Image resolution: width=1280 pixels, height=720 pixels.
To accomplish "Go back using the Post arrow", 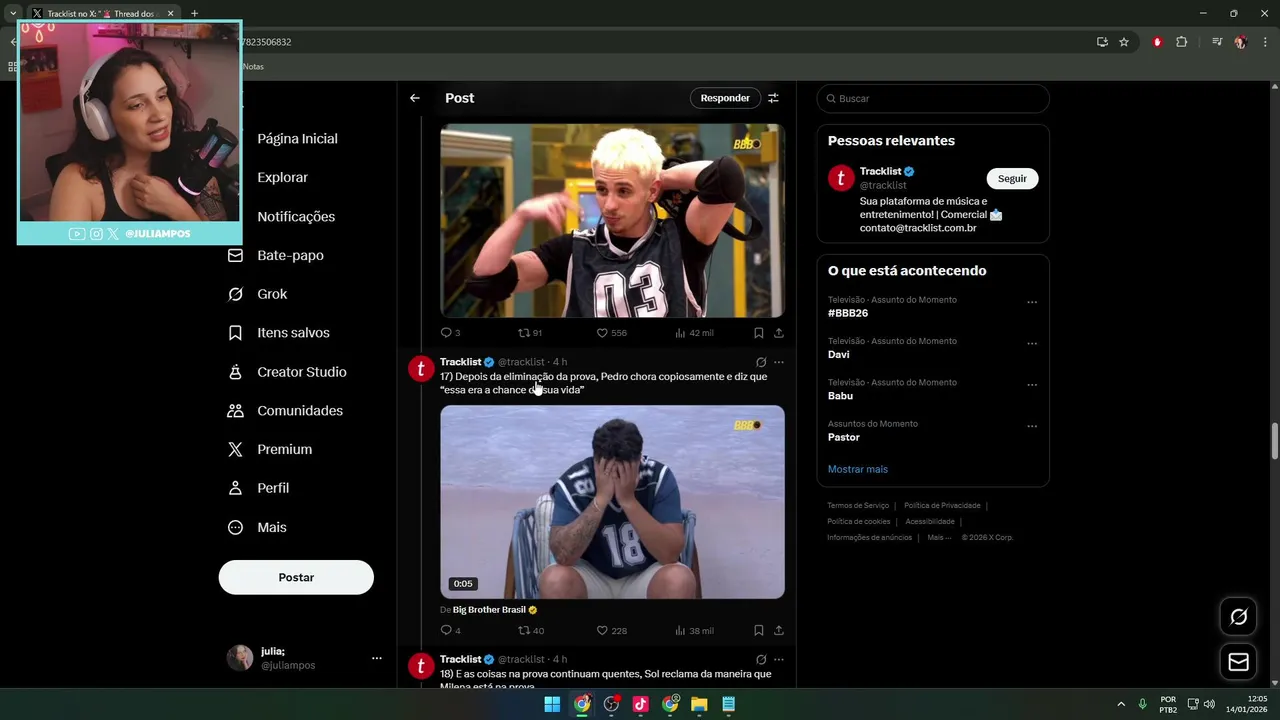I will click(x=415, y=98).
